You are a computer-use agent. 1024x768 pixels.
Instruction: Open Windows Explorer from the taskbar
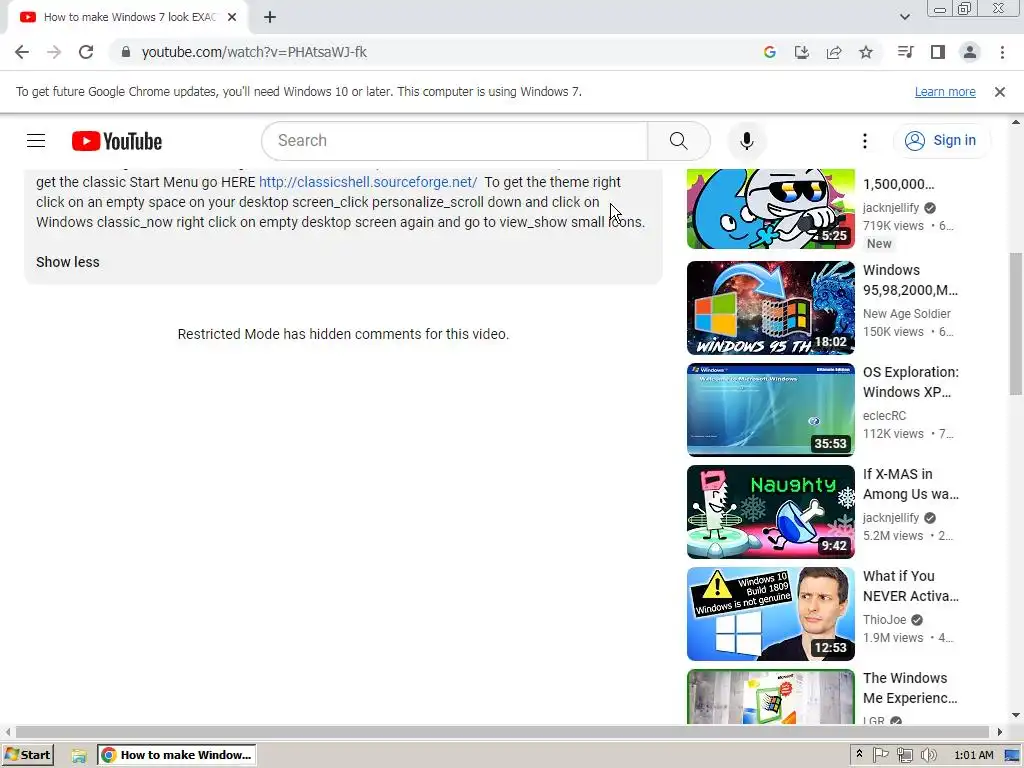[79, 755]
